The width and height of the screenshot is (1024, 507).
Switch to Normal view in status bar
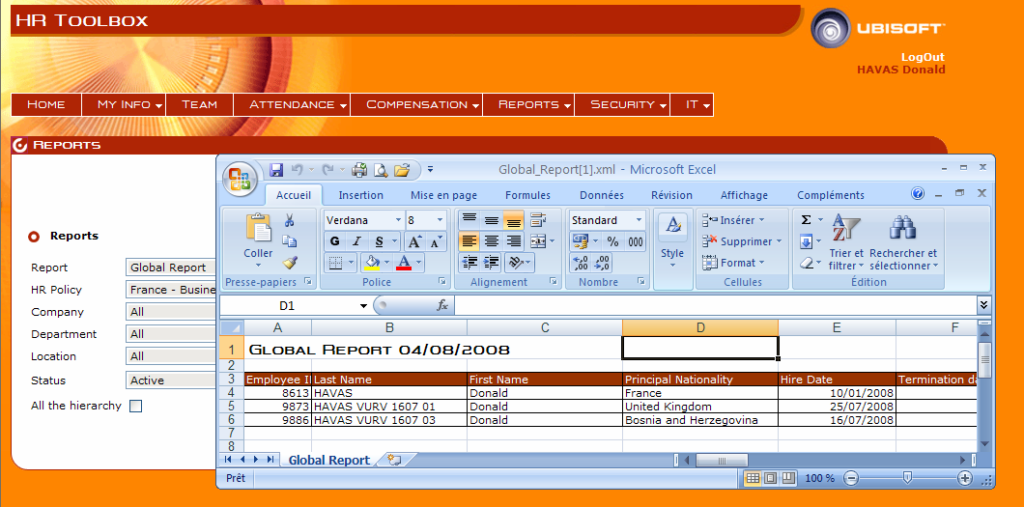click(752, 478)
